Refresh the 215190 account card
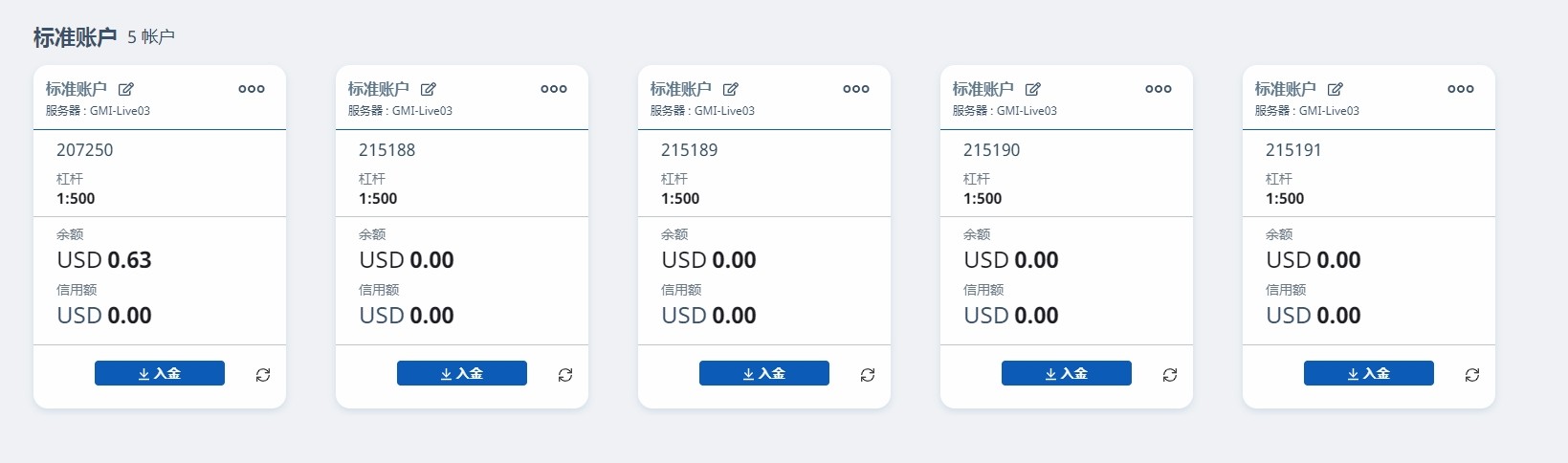The width and height of the screenshot is (1568, 463). [1170, 375]
